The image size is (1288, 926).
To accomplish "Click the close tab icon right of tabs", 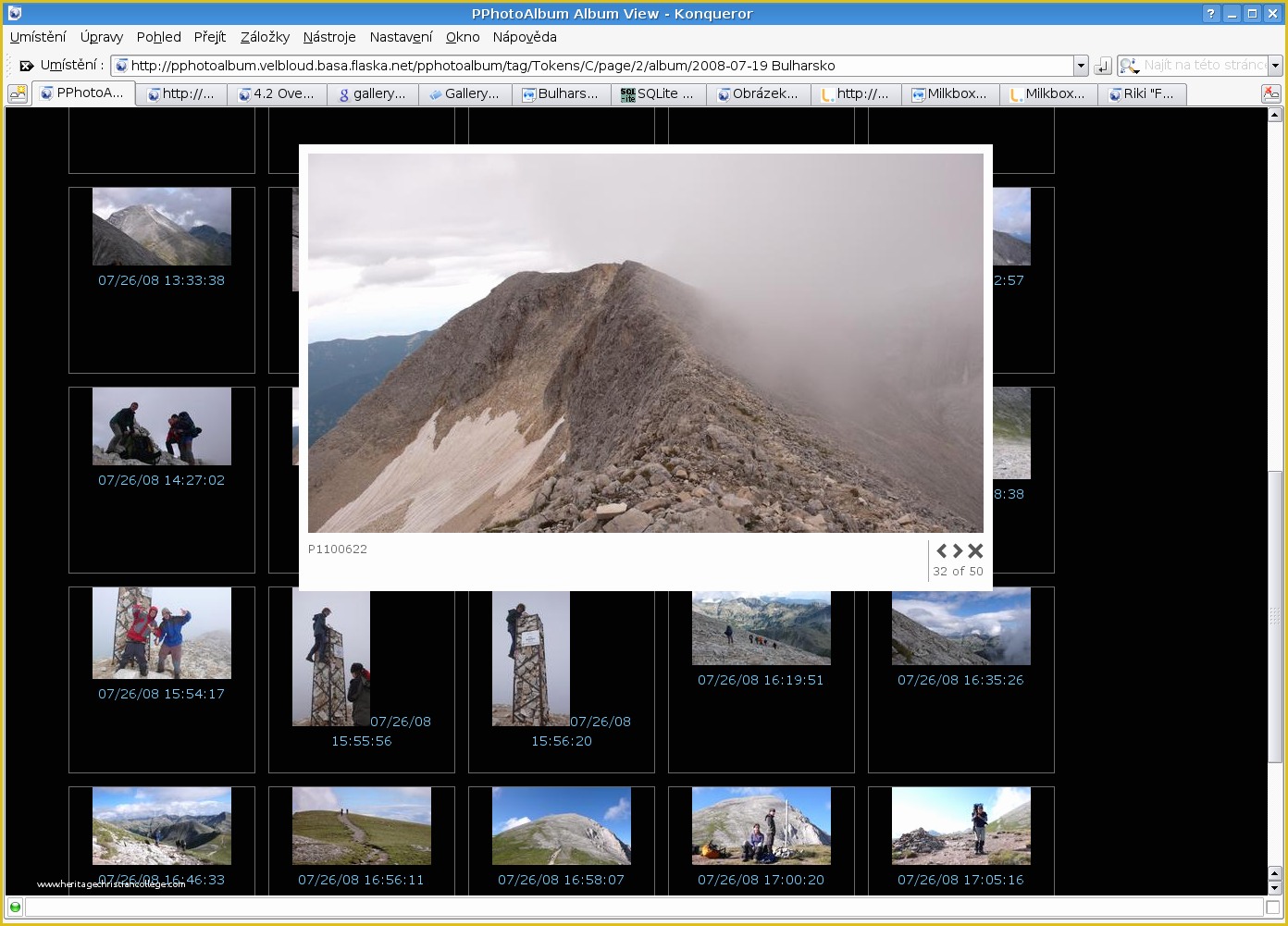I will (x=1270, y=93).
